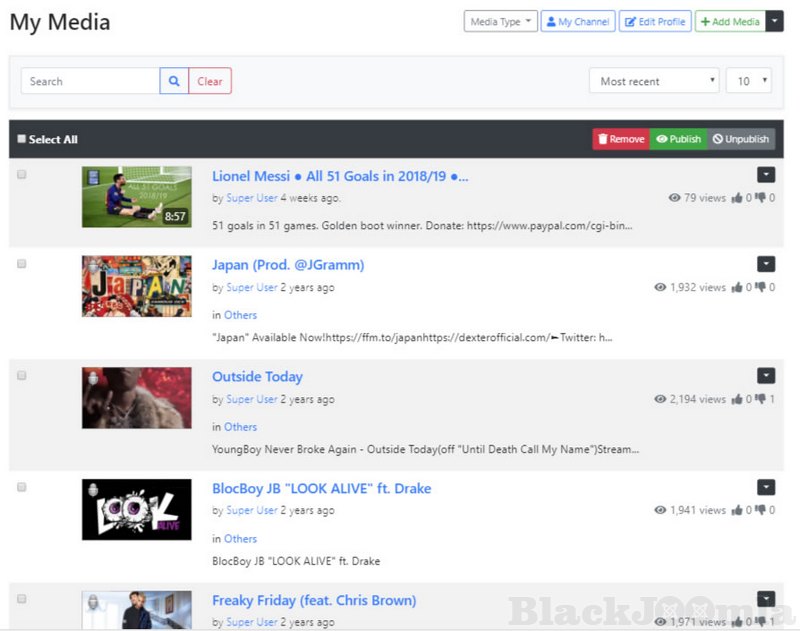Image resolution: width=800 pixels, height=631 pixels.
Task: Check the box for Lionel Messi video
Action: 22,175
